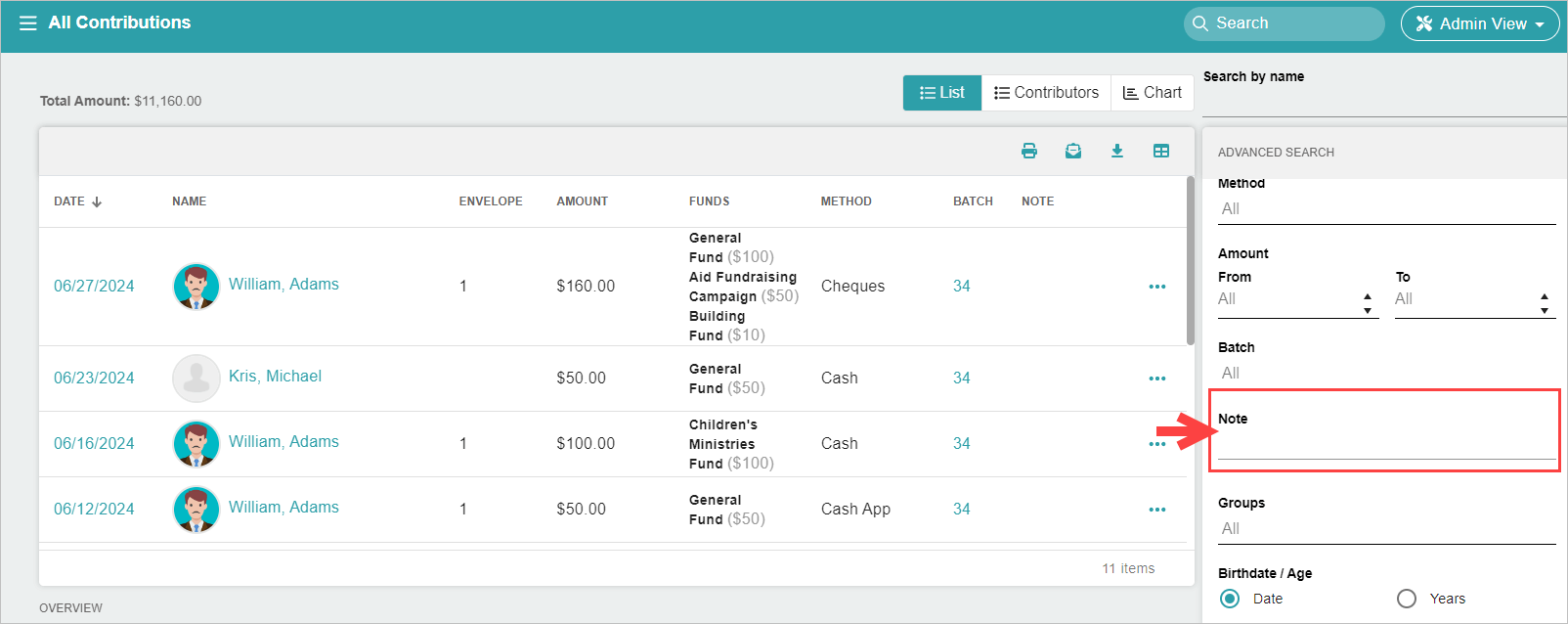Screen dimensions: 1568x624
Task: Click the Total Amount $11,160.00 text
Action: [x=121, y=101]
